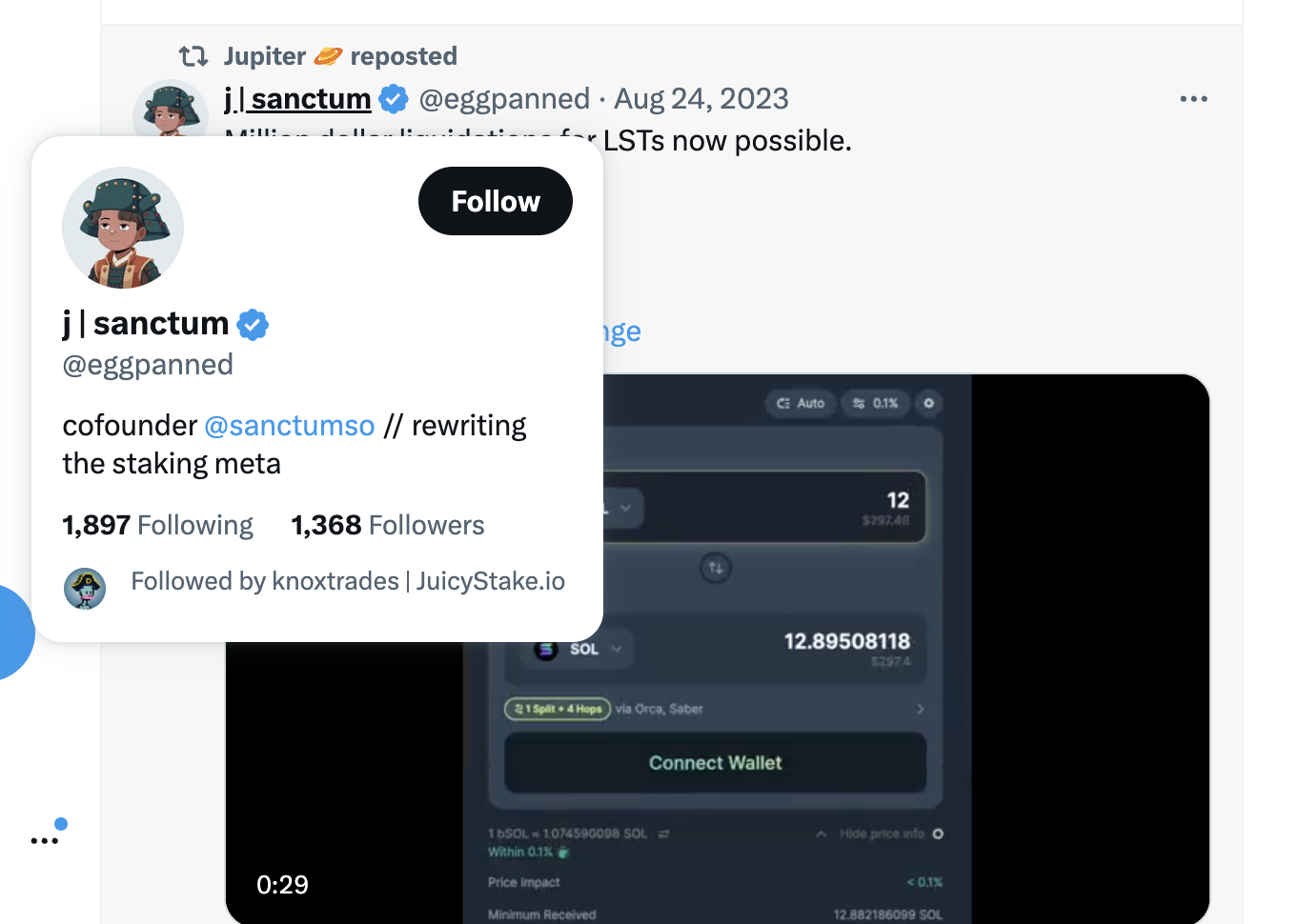Toggle Hide price info
Image resolution: width=1300 pixels, height=924 pixels.
tap(881, 834)
